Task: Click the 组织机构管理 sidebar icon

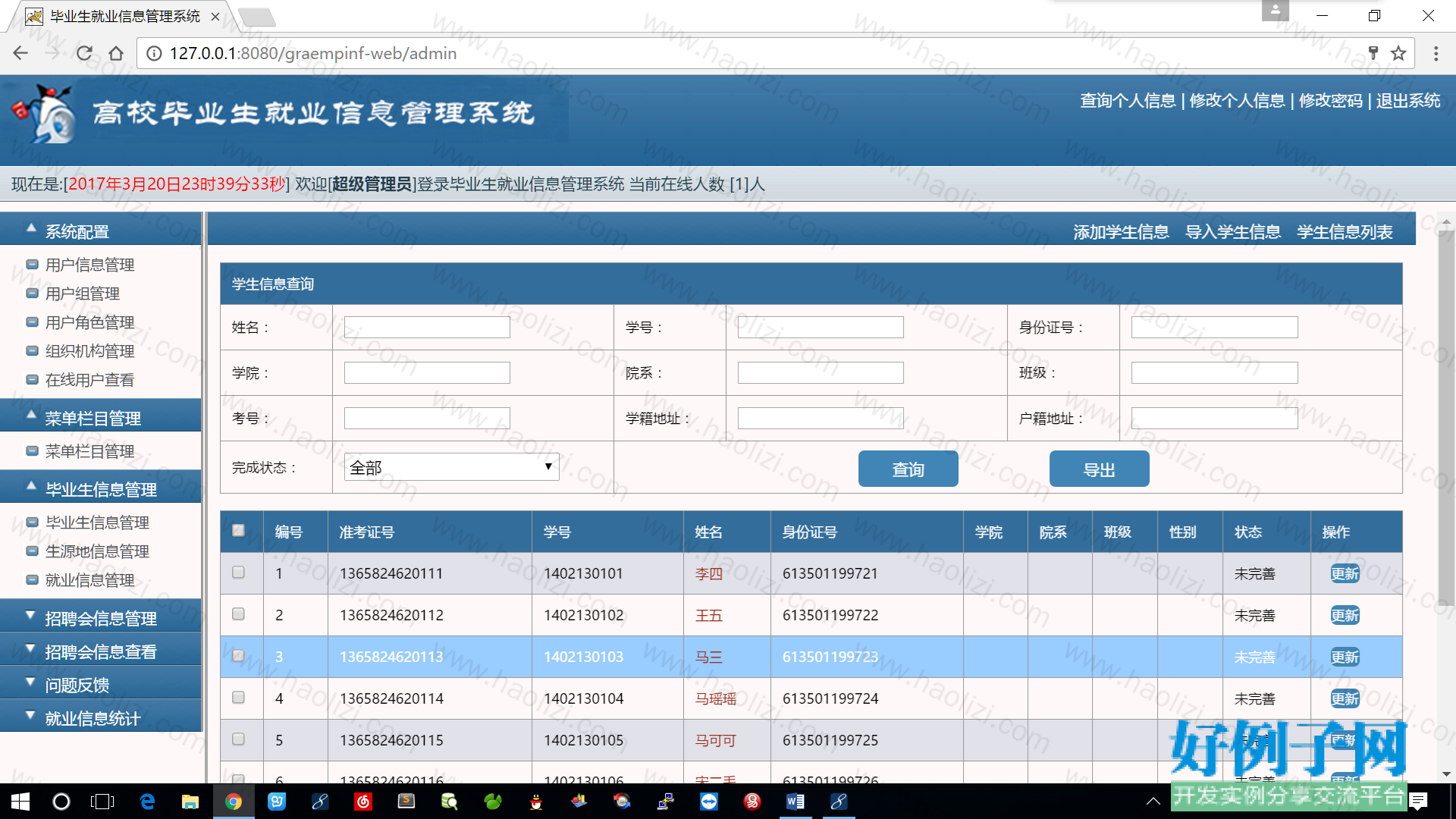Action: click(32, 351)
